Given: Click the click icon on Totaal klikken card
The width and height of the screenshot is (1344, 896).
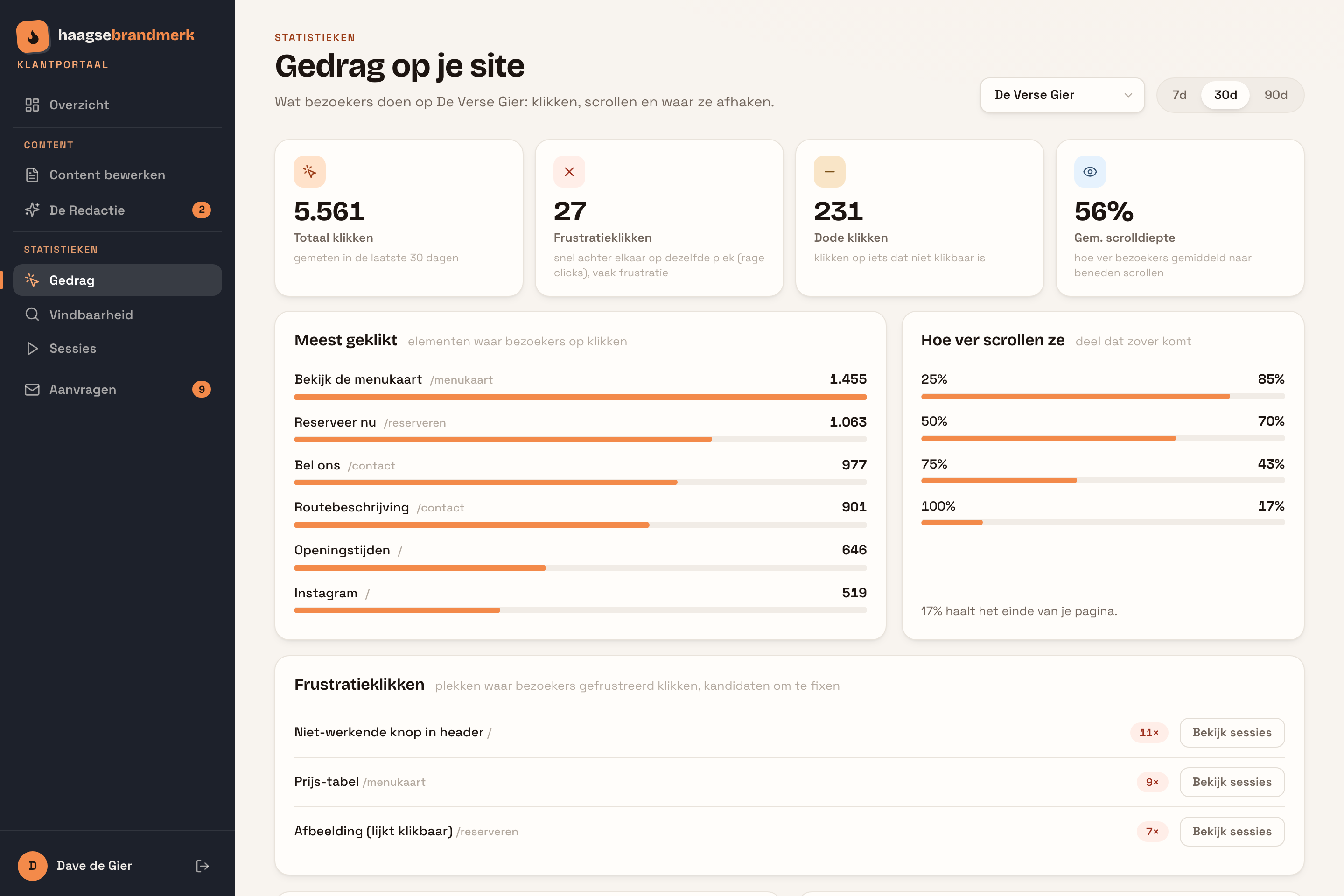Looking at the screenshot, I should (310, 171).
